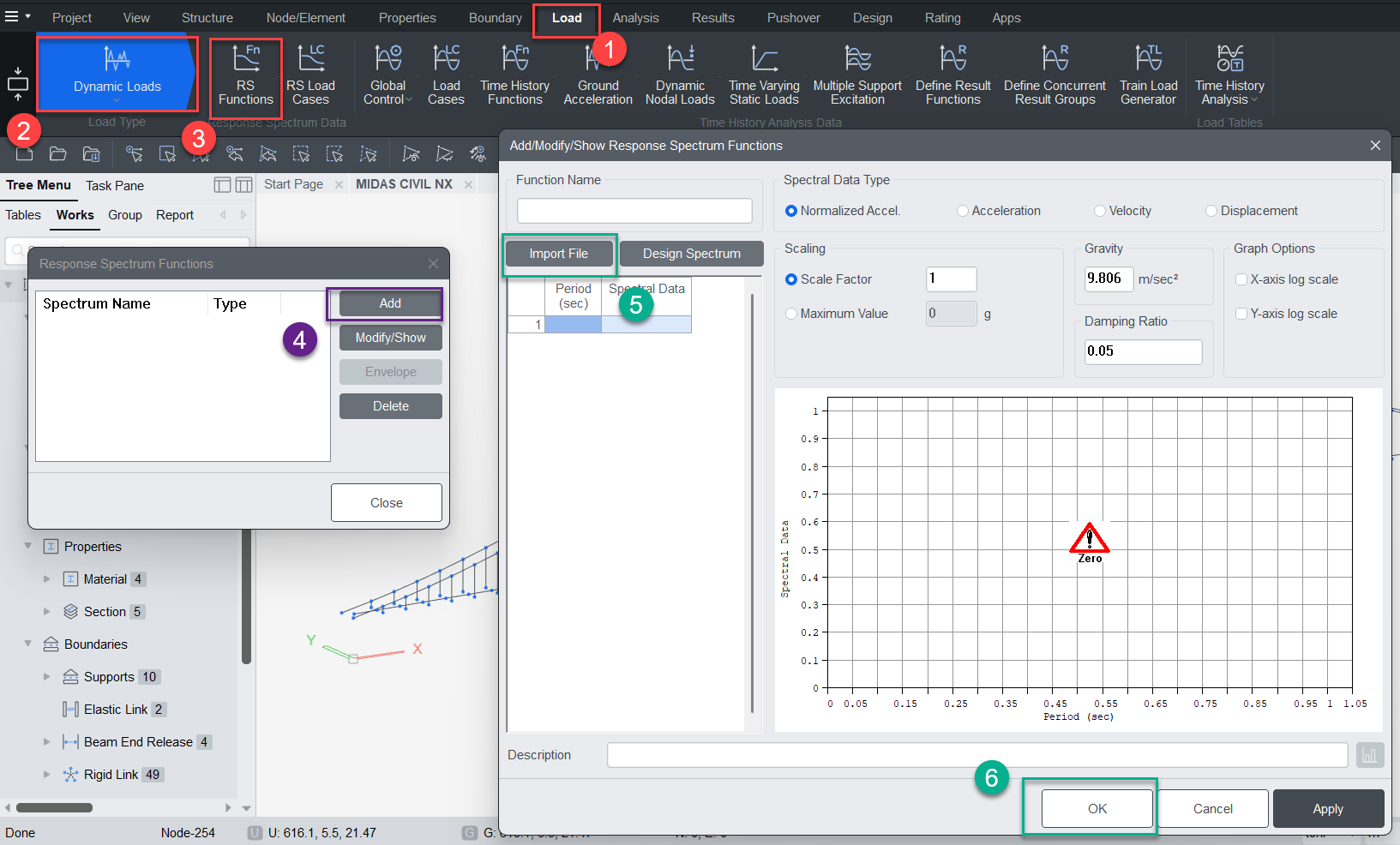Viewport: 1400px width, 845px height.
Task: Open Time Varying Static Loads
Action: [x=764, y=75]
